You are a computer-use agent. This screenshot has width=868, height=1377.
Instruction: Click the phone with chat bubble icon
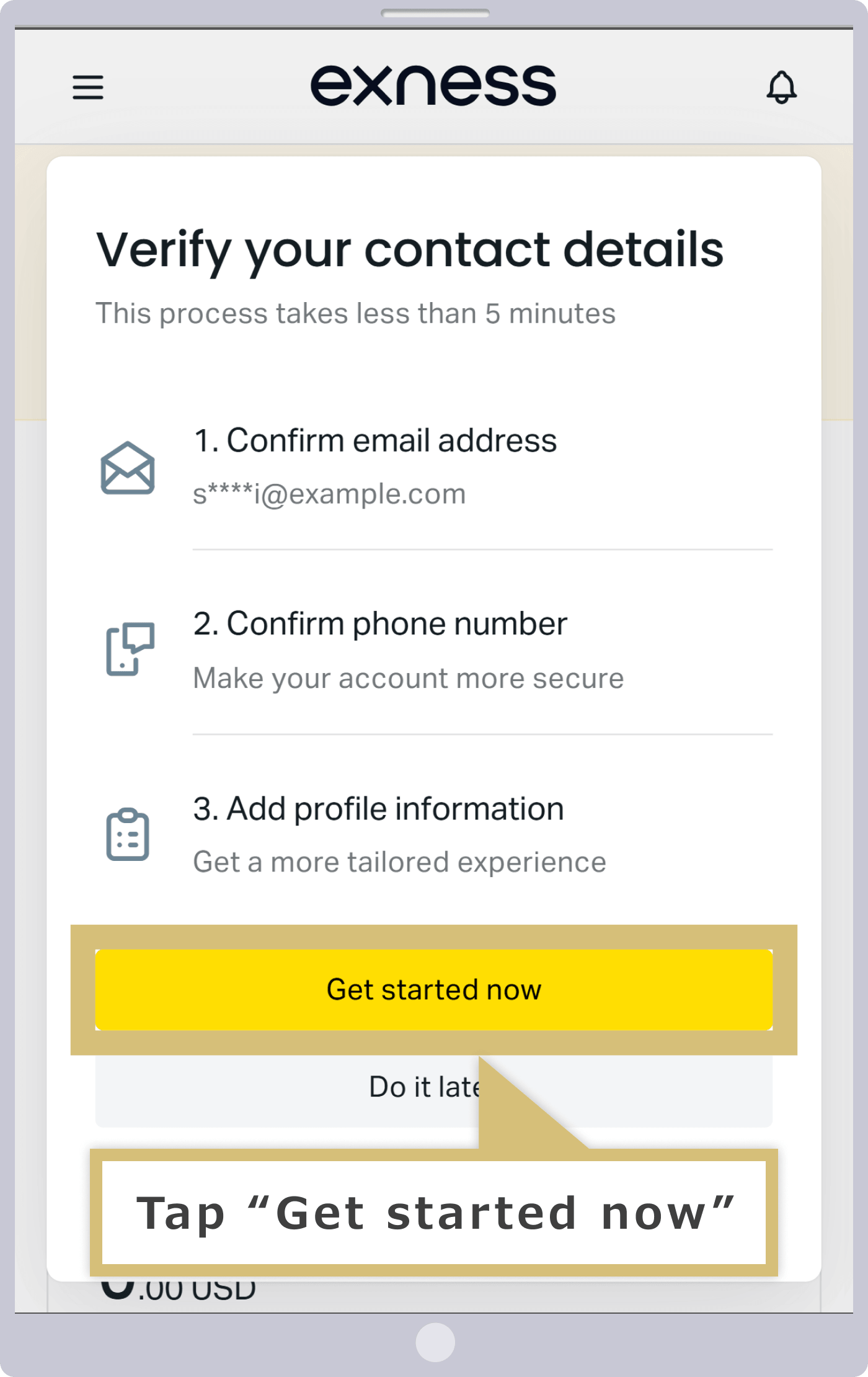click(130, 649)
